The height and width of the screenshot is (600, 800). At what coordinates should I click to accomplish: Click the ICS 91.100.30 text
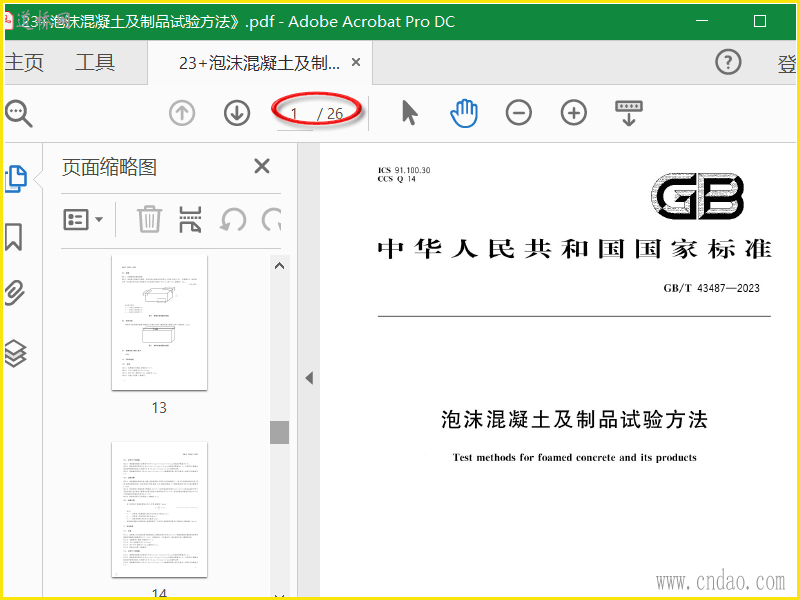point(404,170)
